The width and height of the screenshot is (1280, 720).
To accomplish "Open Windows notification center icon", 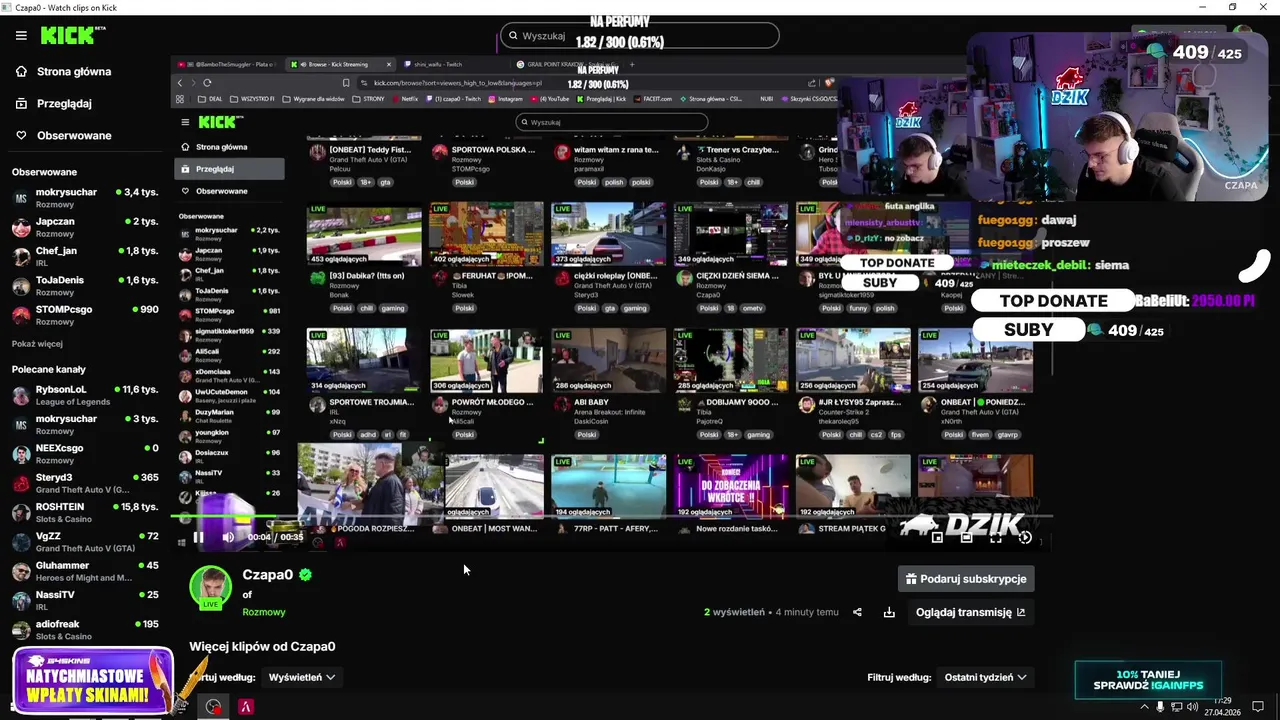I will coord(1258,707).
